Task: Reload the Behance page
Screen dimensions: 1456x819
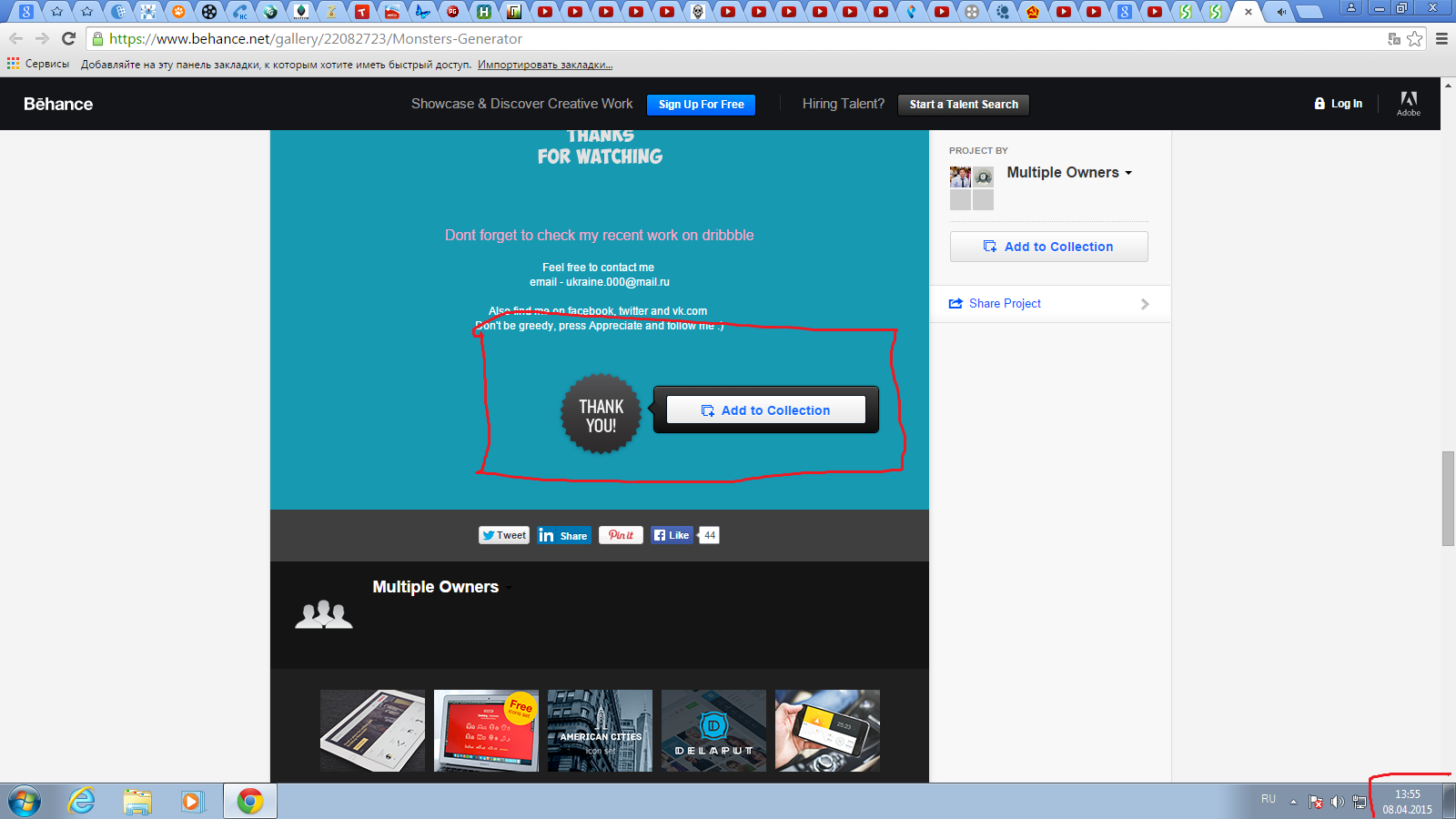Action: point(68,39)
